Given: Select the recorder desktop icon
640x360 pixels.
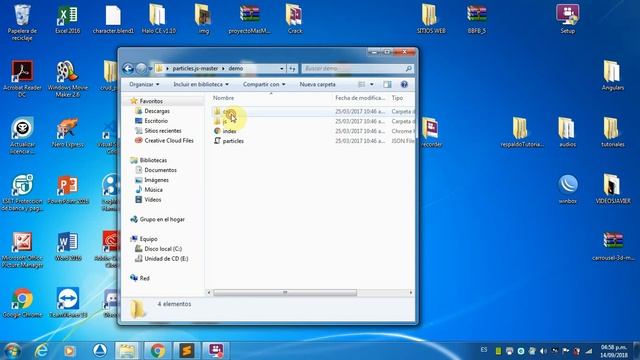Looking at the screenshot, I should pos(431,133).
